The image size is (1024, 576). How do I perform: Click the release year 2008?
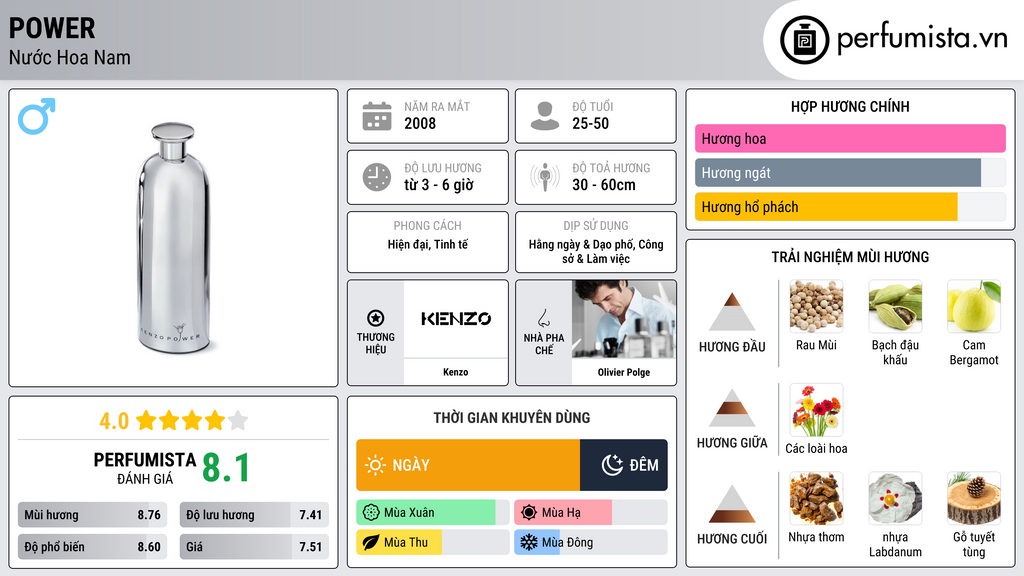[x=420, y=123]
